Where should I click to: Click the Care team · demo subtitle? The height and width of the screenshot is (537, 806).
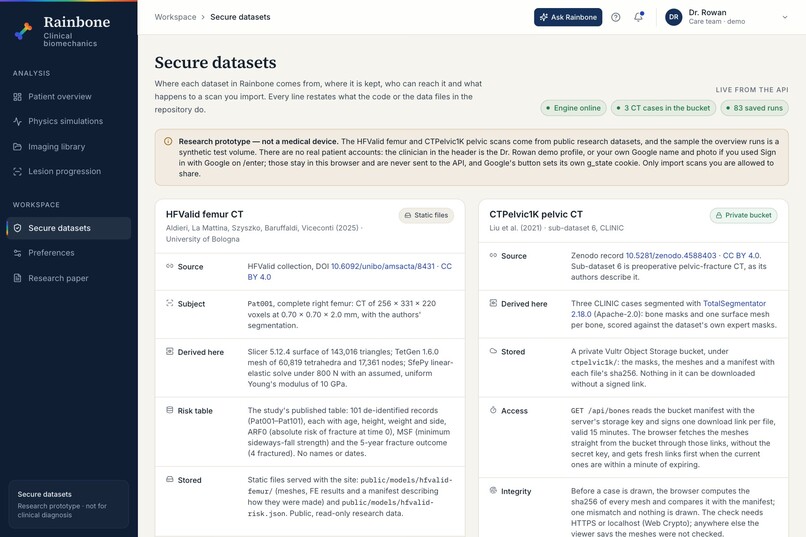(717, 22)
